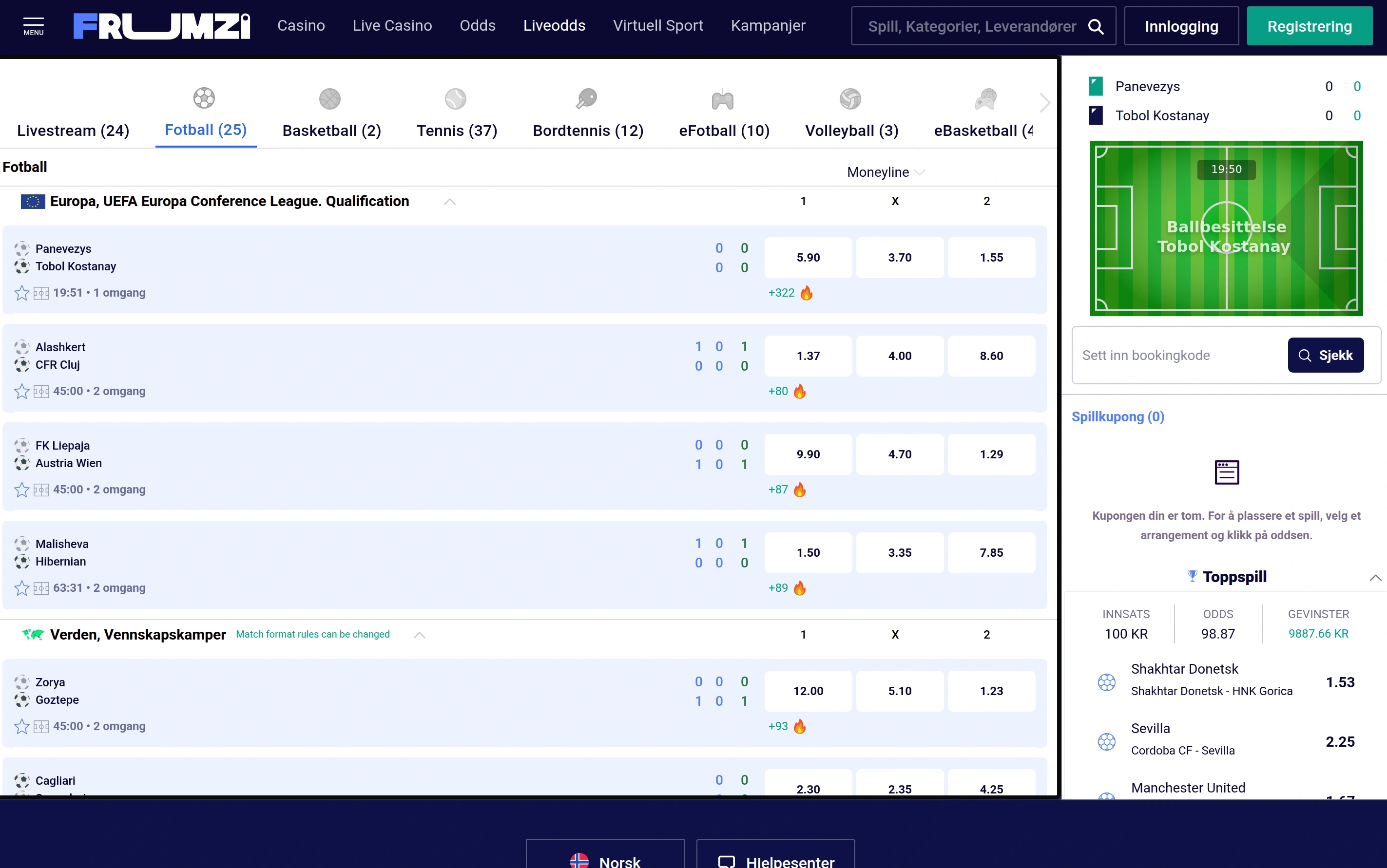The height and width of the screenshot is (868, 1387).
Task: Select Sevilla 2.25 top pick
Action: pos(1226,740)
